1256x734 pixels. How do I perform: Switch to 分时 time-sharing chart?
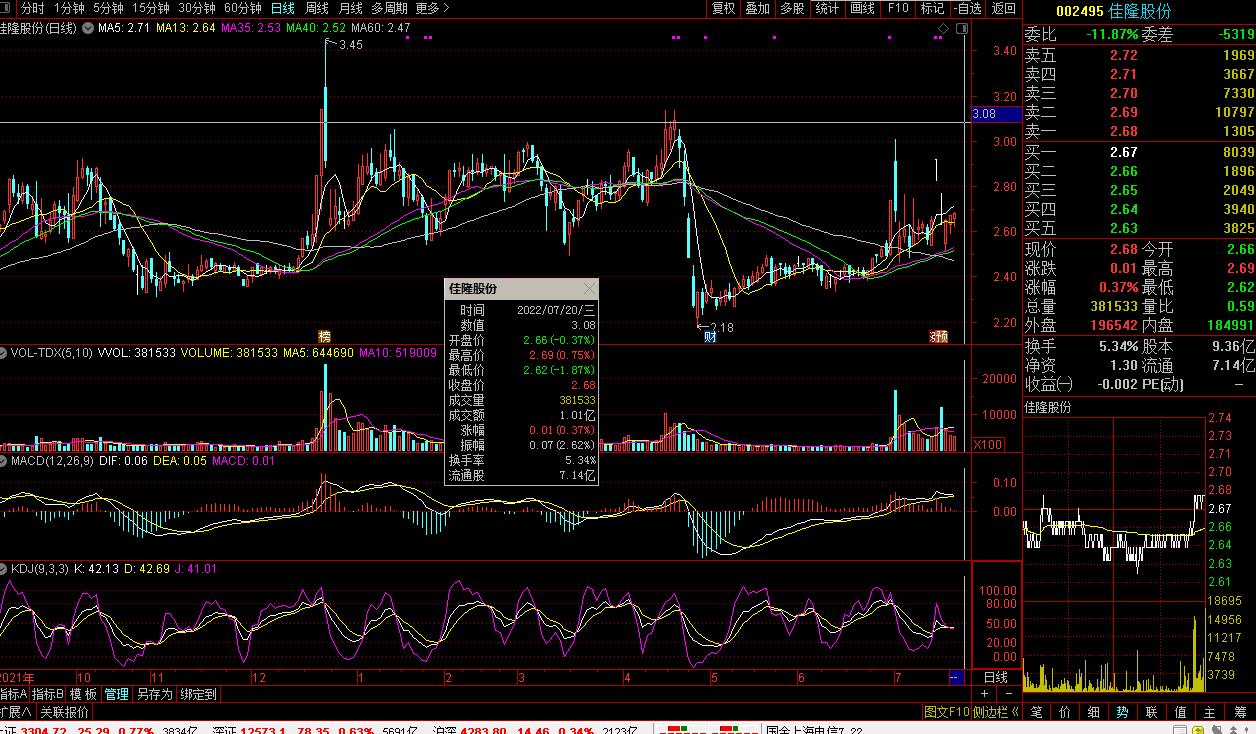pyautogui.click(x=33, y=8)
